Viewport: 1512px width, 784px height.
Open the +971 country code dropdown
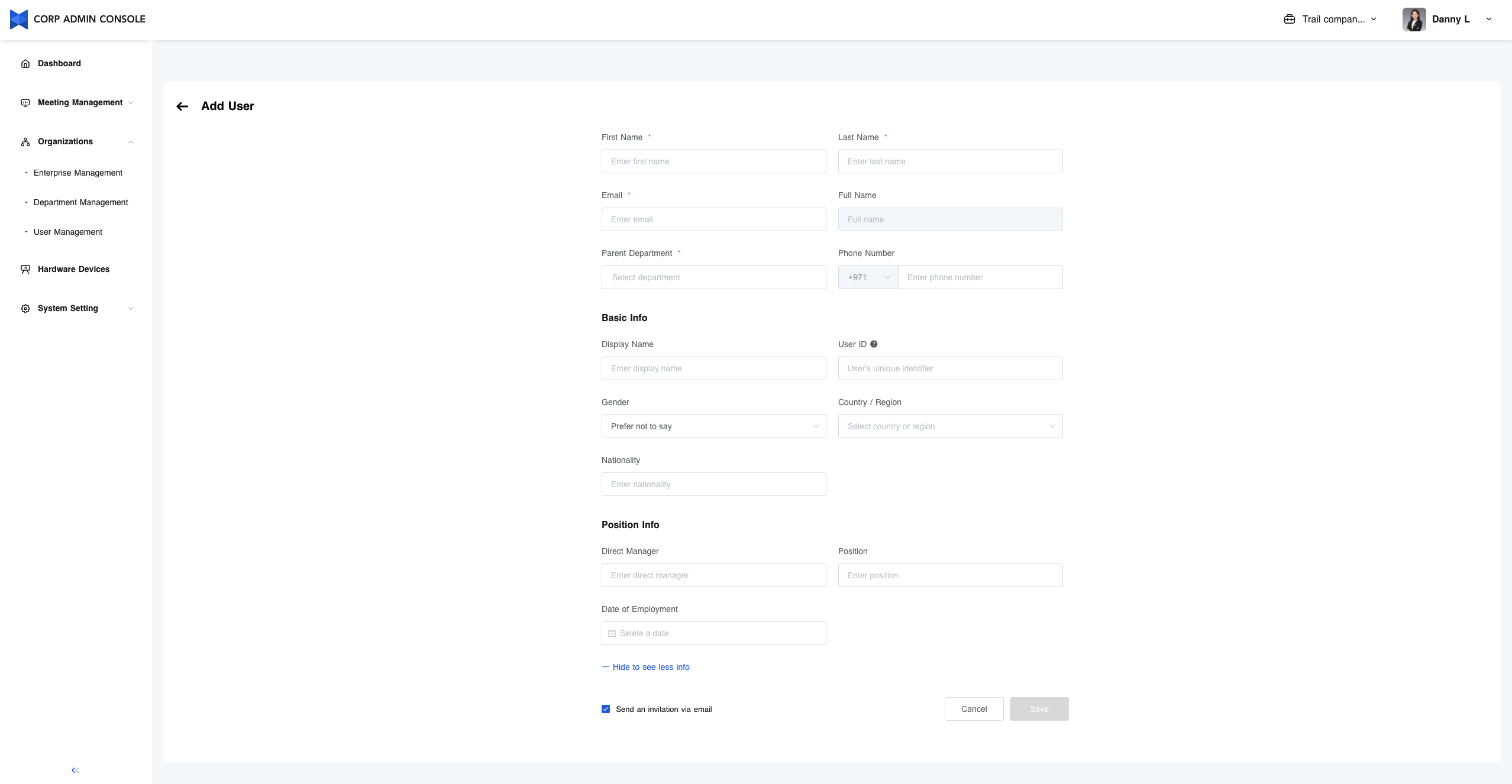tap(868, 277)
